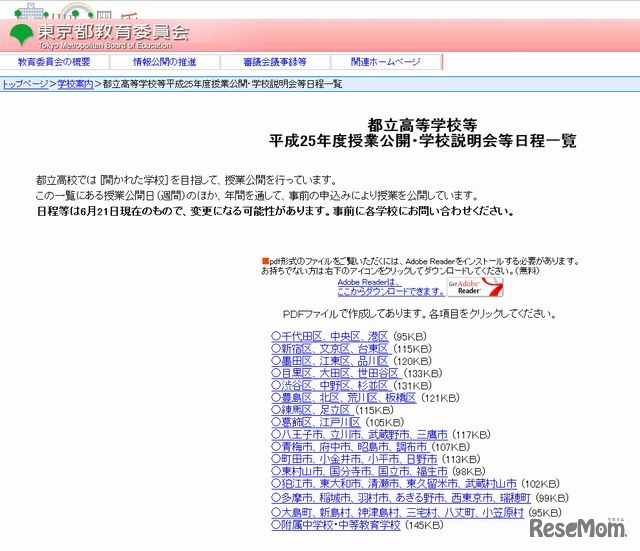This screenshot has height=551, width=640.
Task: Open PDF for 附属中学校・中等教育学校
Action: click(336, 525)
